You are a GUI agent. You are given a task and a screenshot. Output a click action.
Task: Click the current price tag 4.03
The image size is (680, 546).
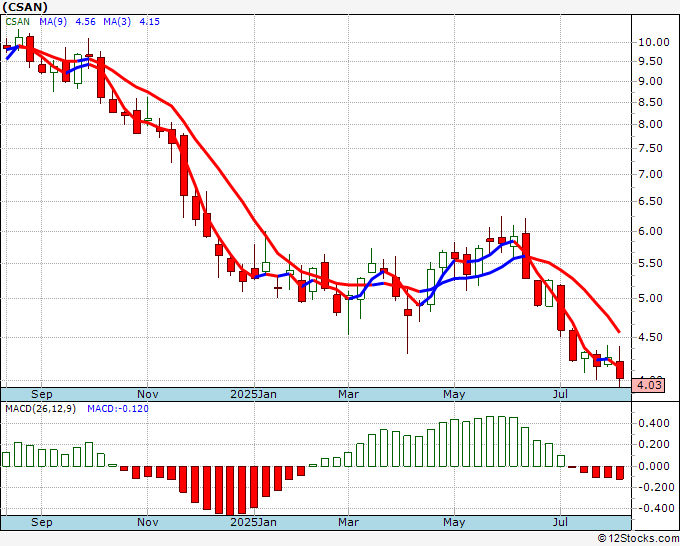(648, 385)
